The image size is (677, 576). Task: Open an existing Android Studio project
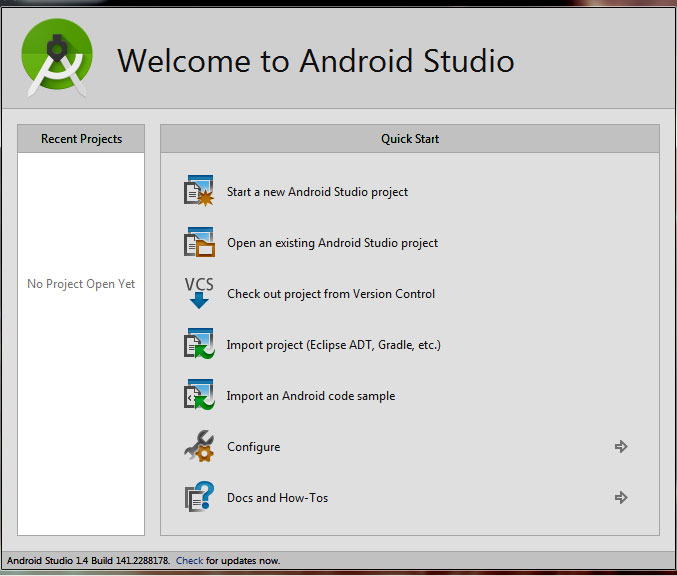pyautogui.click(x=332, y=243)
